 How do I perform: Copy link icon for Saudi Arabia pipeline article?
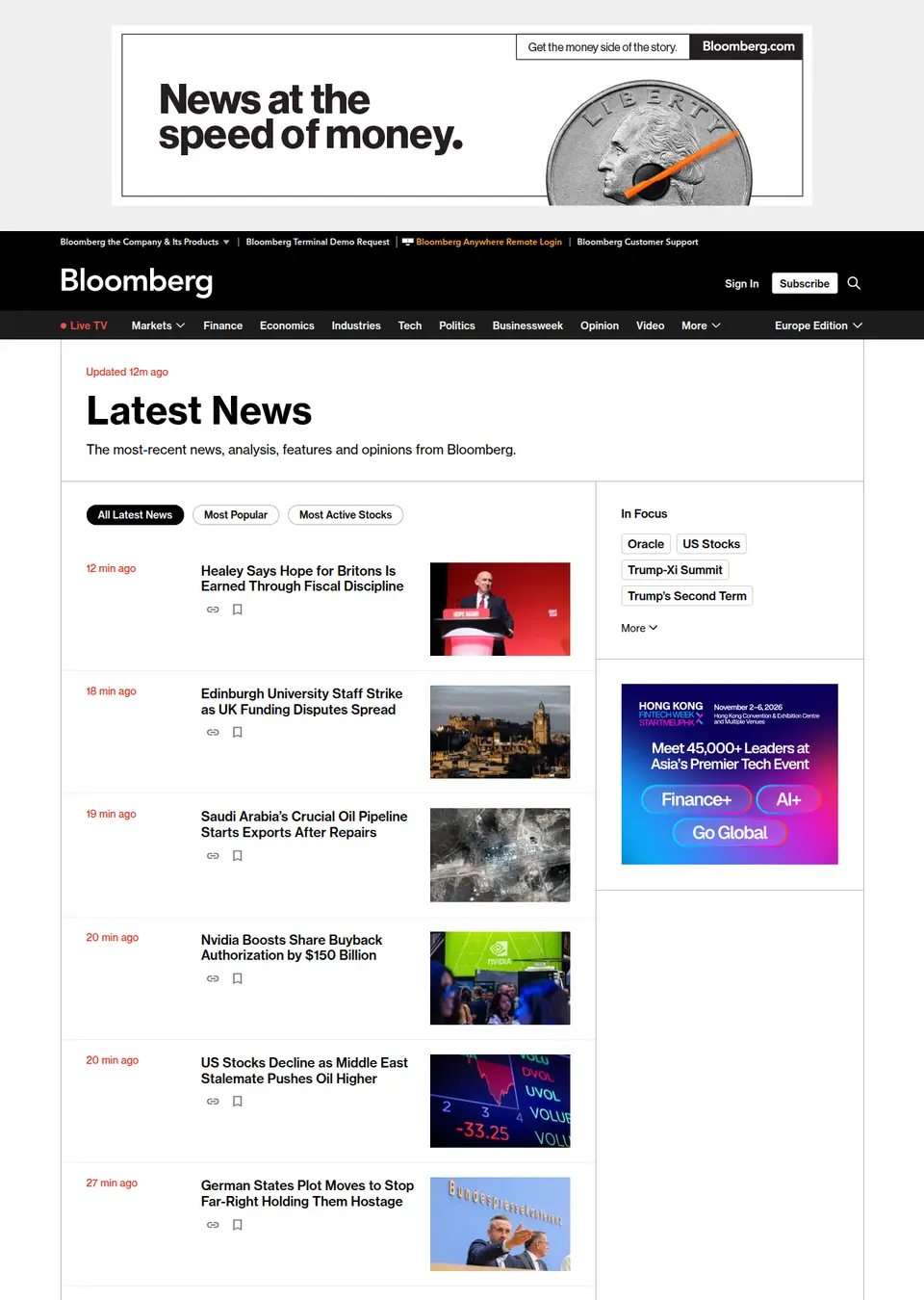(x=213, y=856)
